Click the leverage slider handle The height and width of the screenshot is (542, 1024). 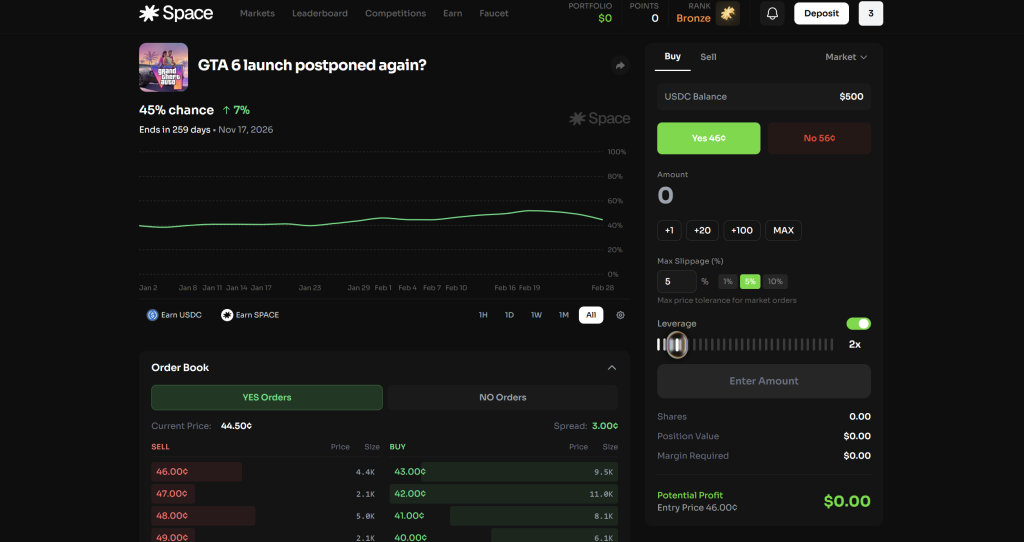point(677,345)
